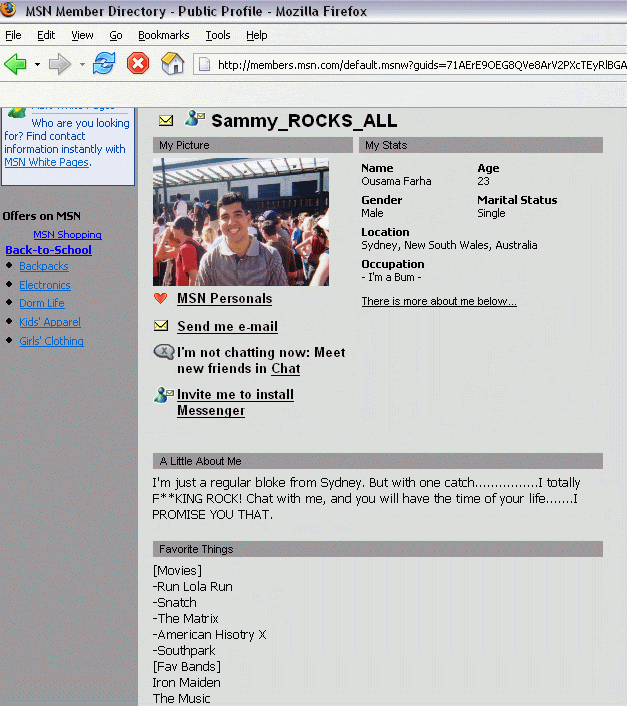Click the Backpacks link in sidebar
627x706 pixels.
[43, 266]
